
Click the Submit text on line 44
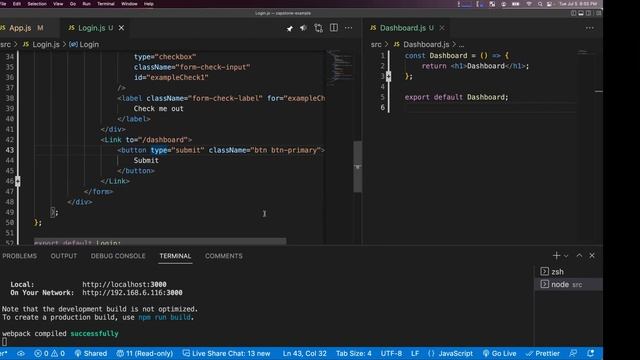[146, 160]
